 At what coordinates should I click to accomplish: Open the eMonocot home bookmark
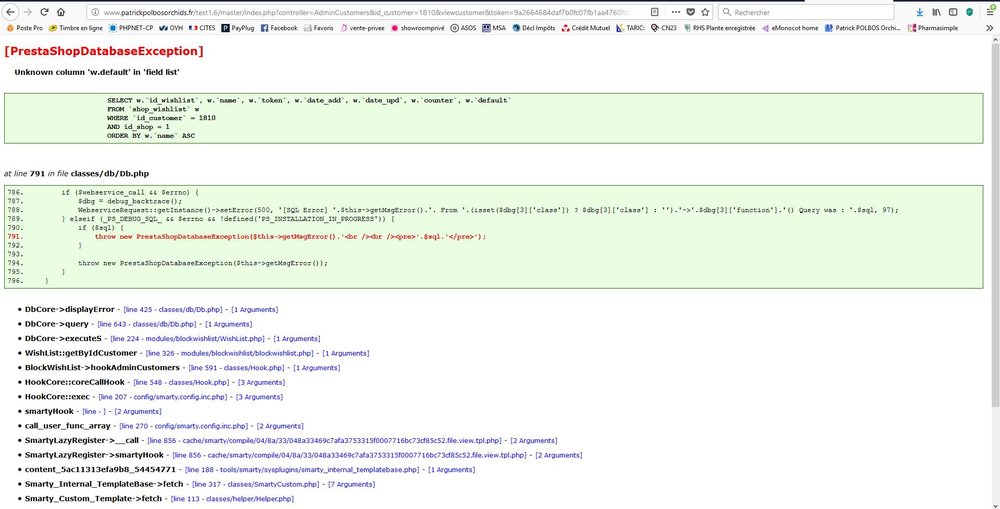coord(790,28)
